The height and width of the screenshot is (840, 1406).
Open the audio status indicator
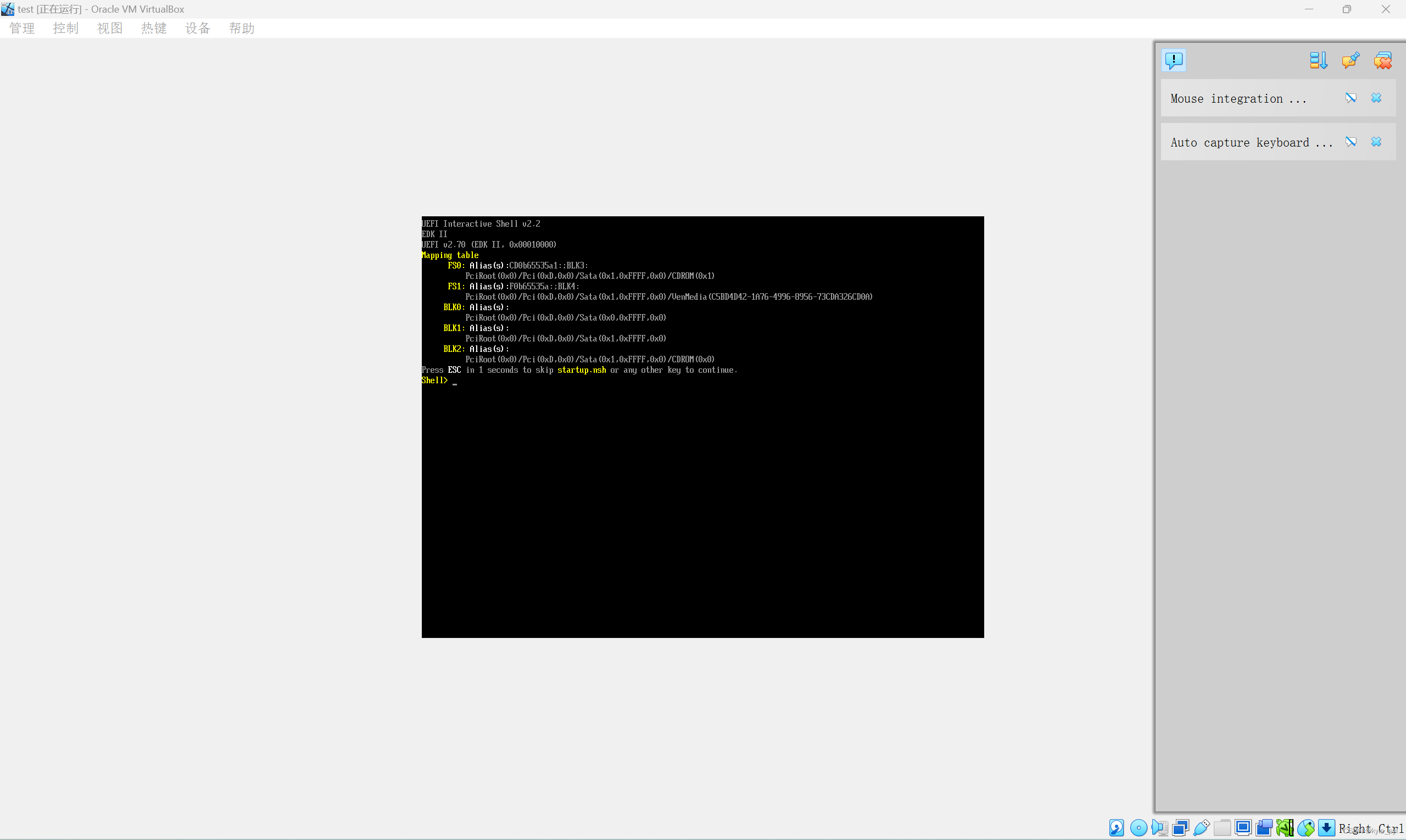[1159, 827]
